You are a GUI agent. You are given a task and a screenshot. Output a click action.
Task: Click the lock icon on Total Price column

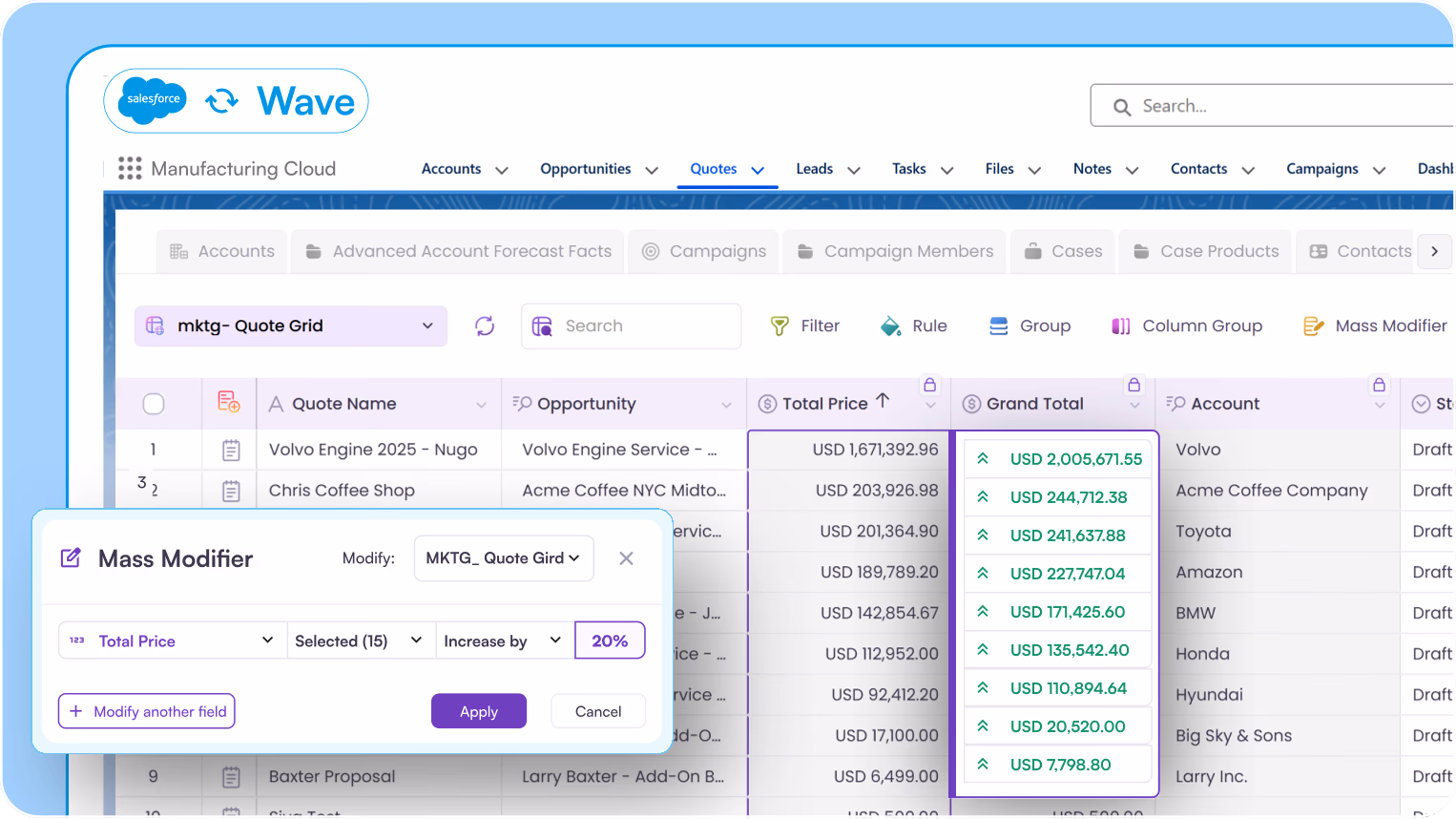[929, 385]
